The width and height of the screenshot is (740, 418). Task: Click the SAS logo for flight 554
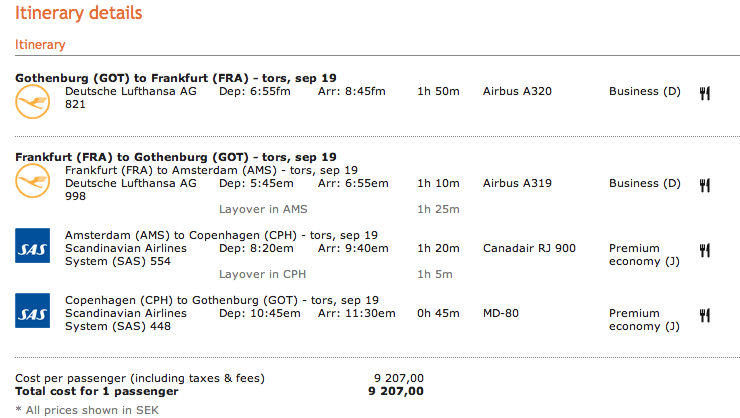[x=32, y=245]
